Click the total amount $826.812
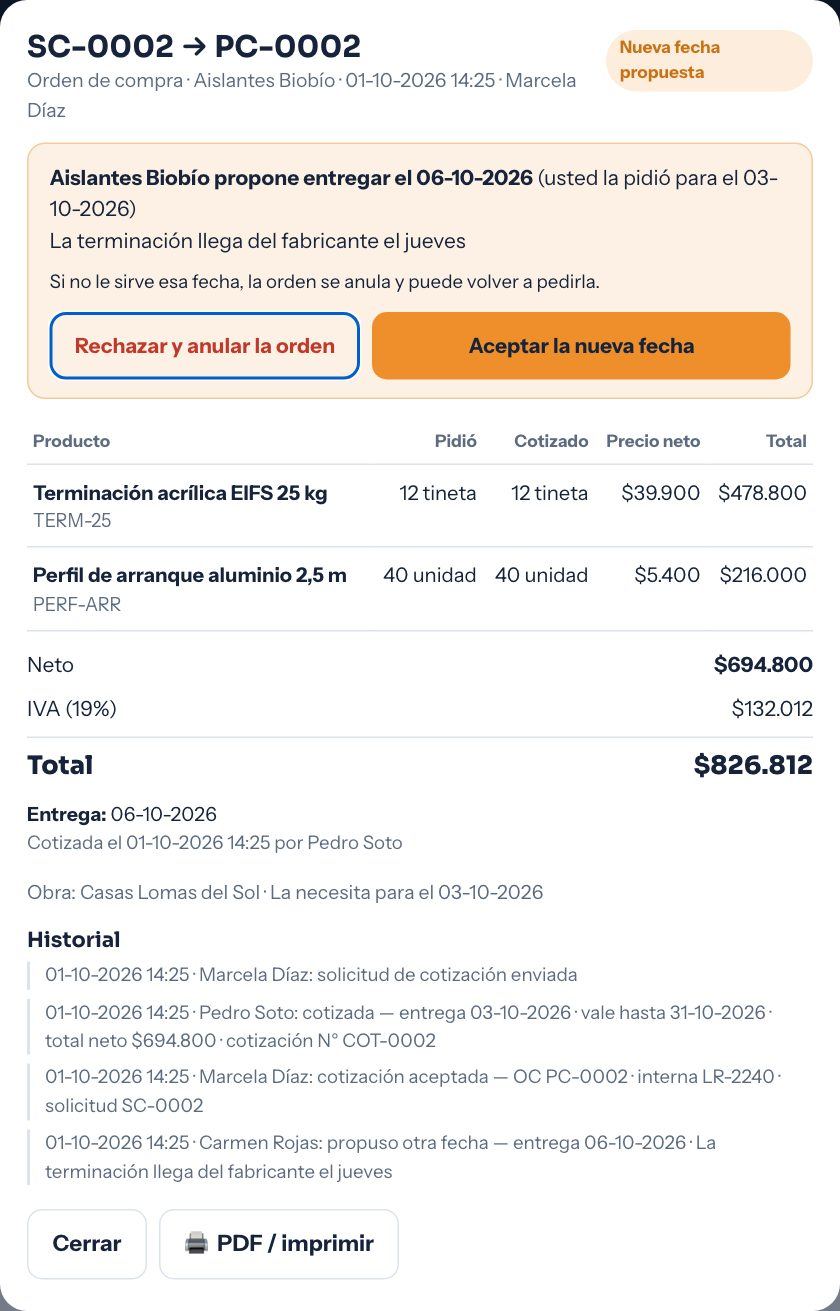The image size is (840, 1311). point(753,765)
